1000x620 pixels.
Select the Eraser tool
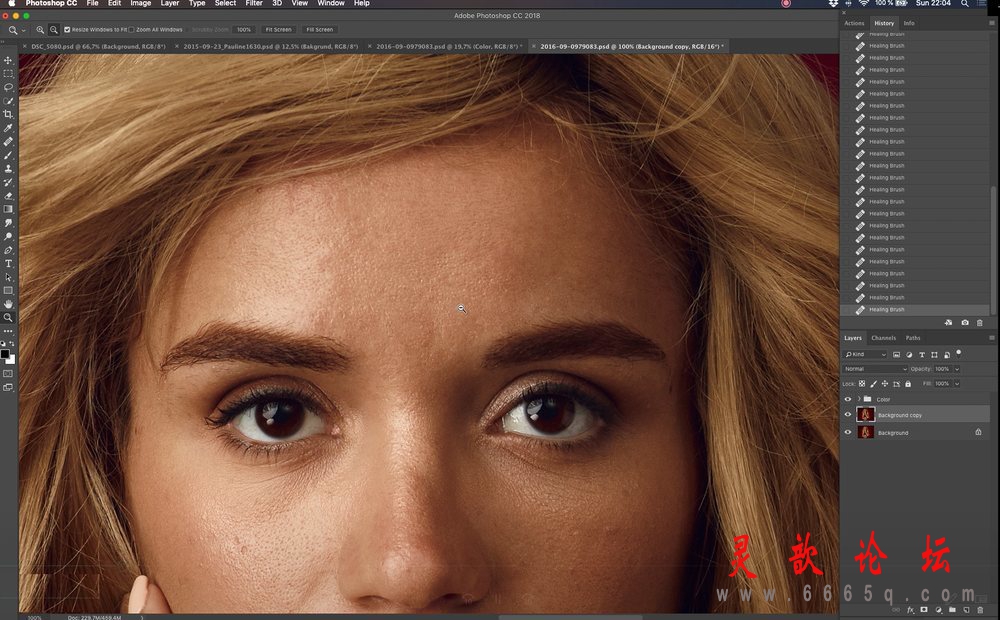coord(8,196)
